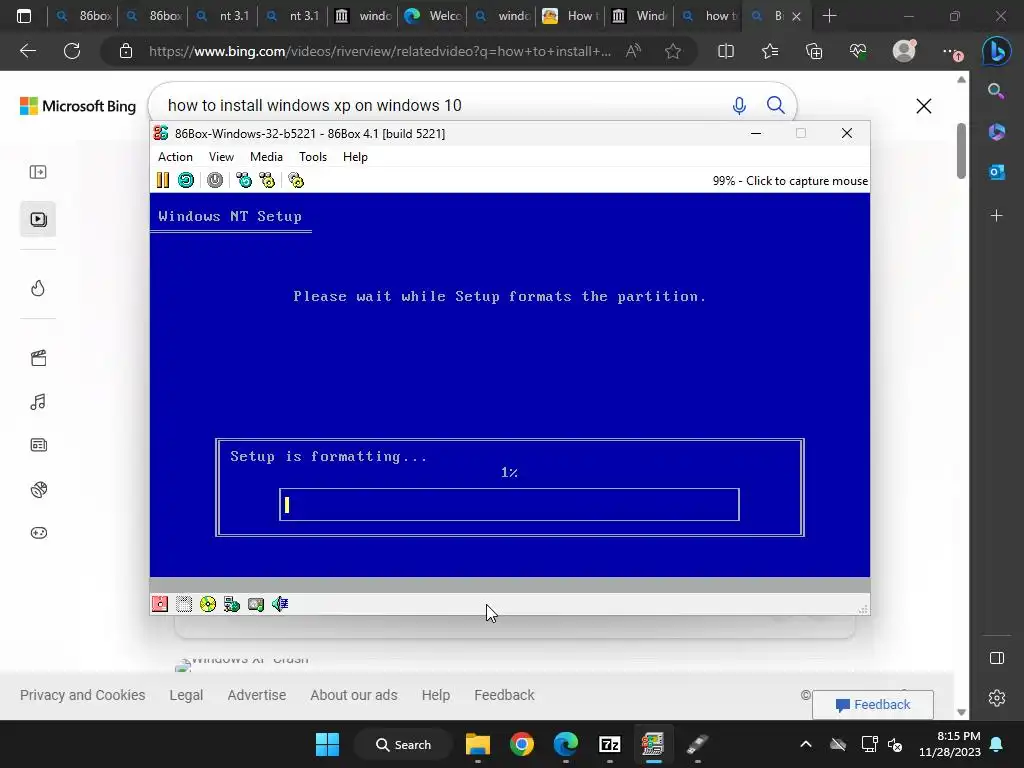The image size is (1024, 768).
Task: Open 86Box settings from the toolbar gear icon
Action: [x=296, y=180]
